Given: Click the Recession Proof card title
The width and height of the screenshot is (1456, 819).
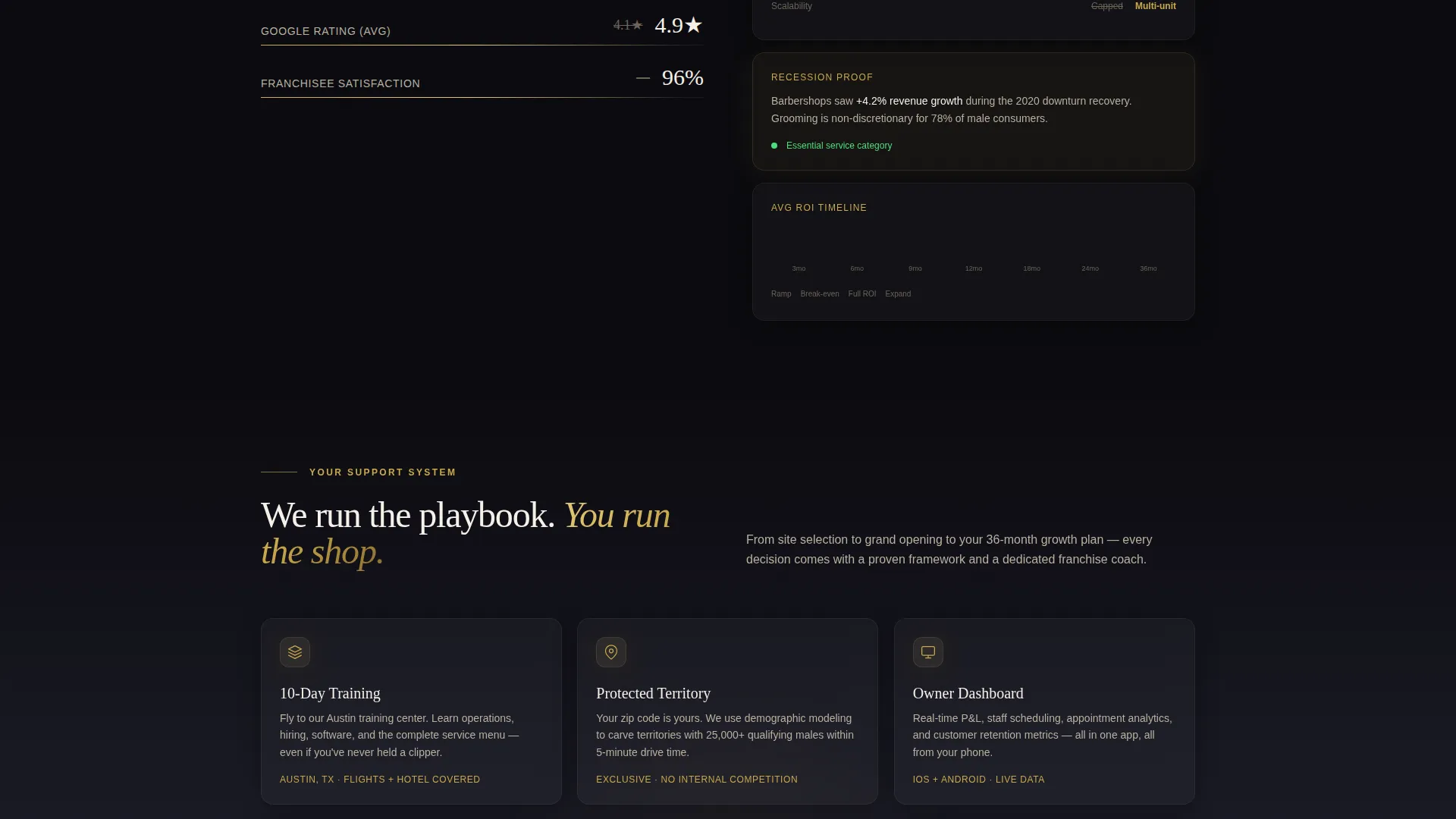Looking at the screenshot, I should click(x=822, y=77).
